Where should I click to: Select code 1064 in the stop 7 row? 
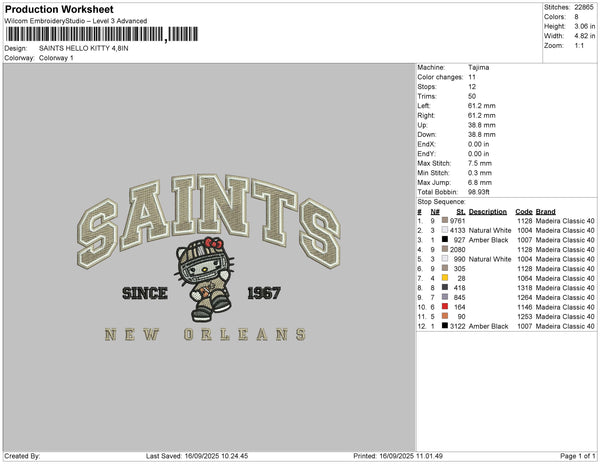(525, 278)
